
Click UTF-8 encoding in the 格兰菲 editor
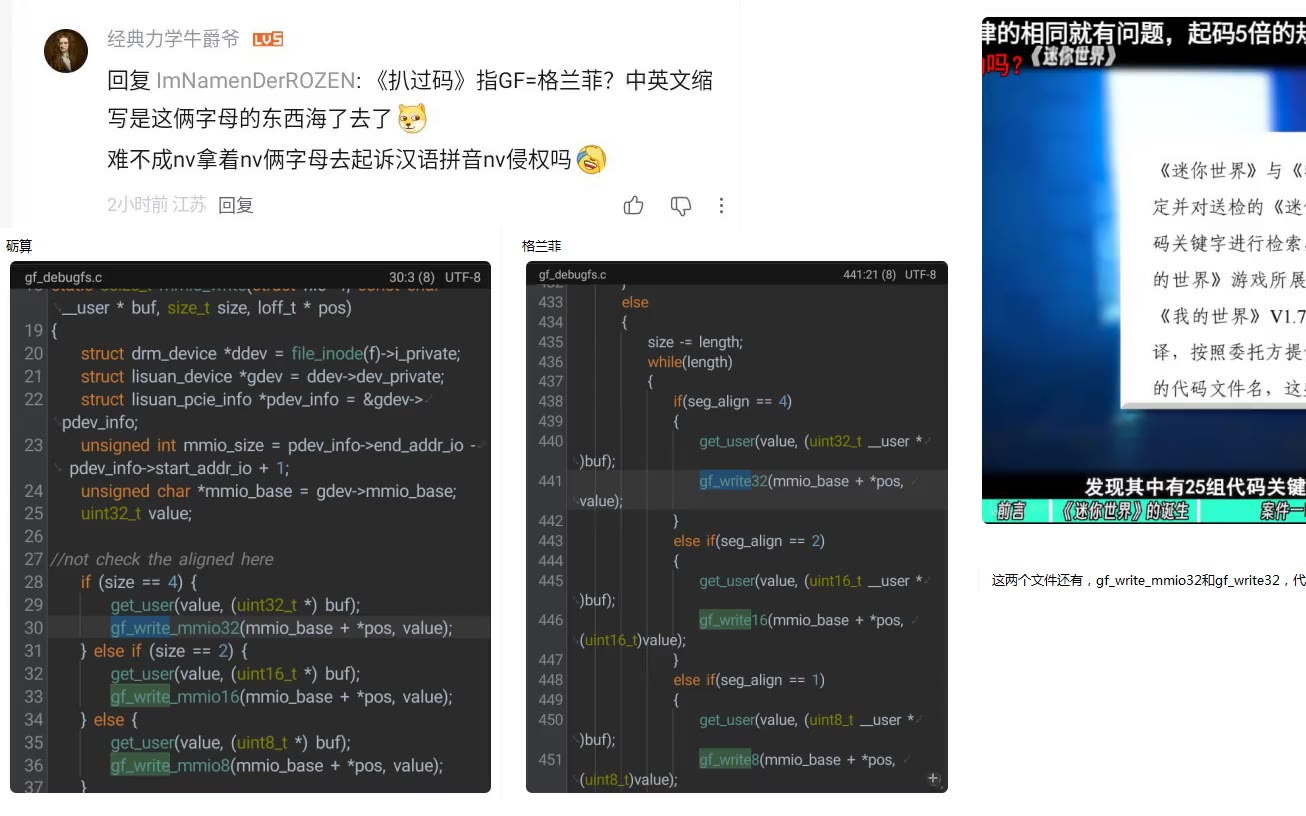point(921,275)
